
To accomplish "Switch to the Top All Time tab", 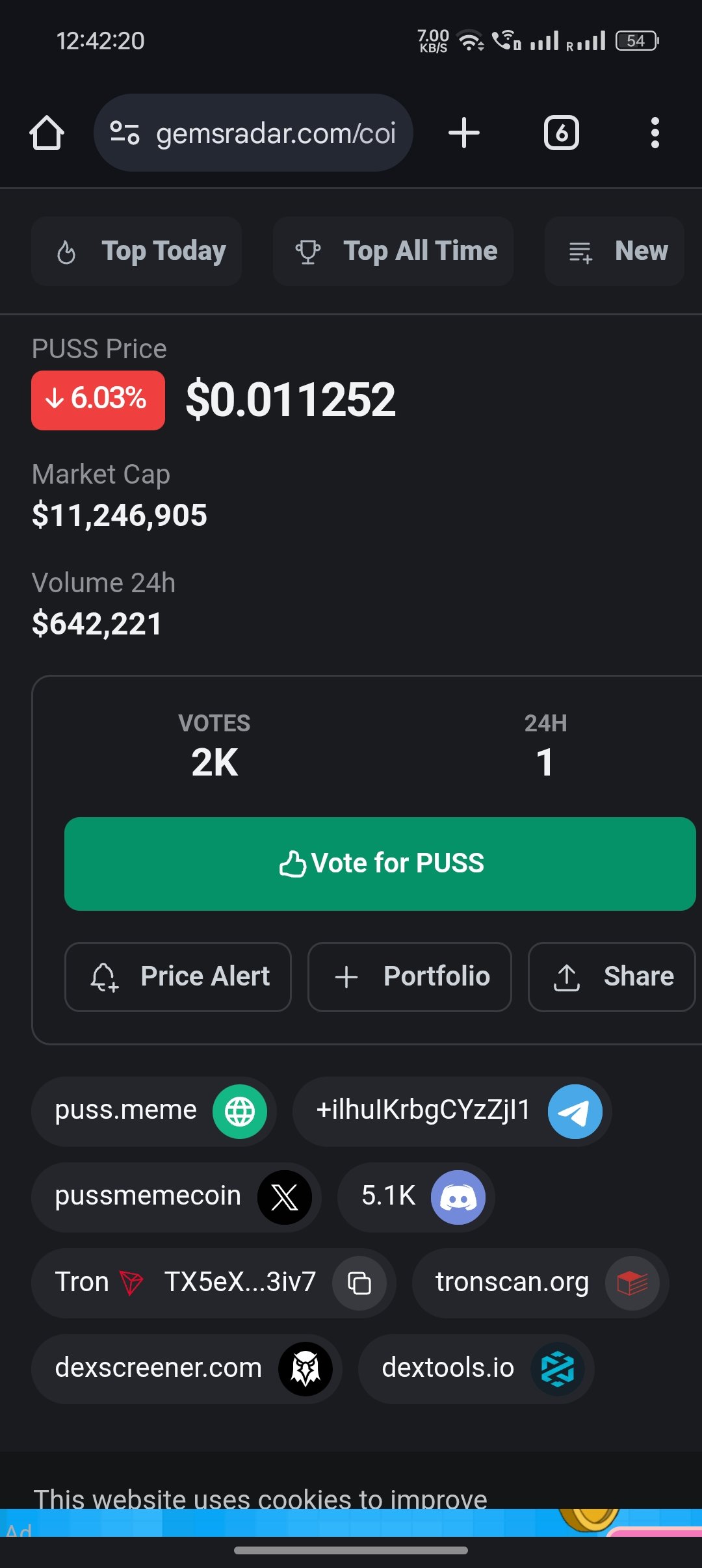I will pos(393,251).
